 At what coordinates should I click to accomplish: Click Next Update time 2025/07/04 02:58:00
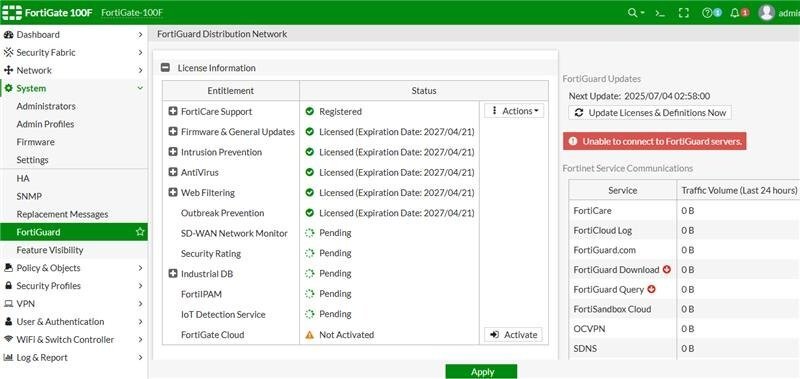[667, 96]
